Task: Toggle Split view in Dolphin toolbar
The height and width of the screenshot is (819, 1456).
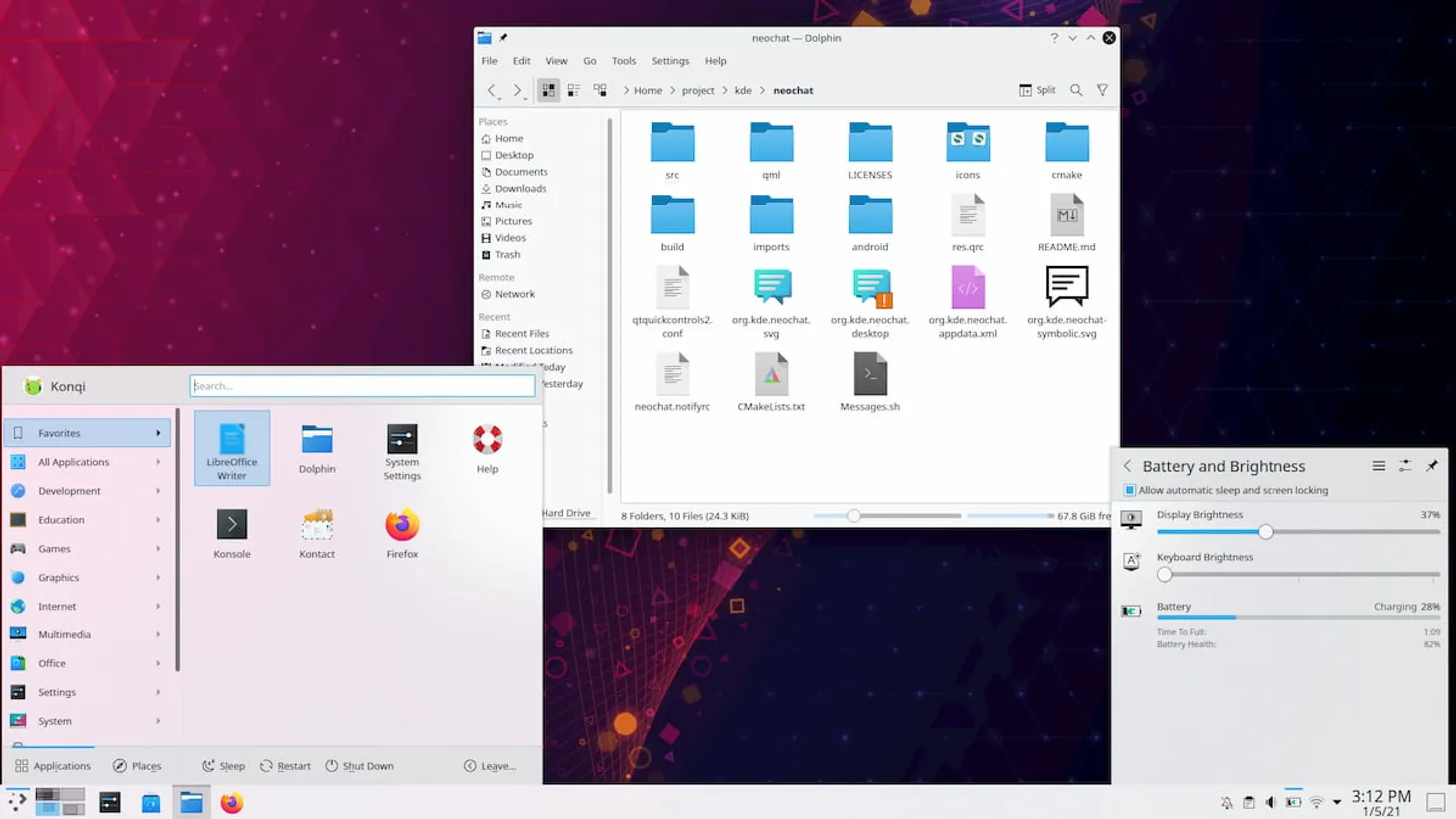Action: coord(1037,90)
